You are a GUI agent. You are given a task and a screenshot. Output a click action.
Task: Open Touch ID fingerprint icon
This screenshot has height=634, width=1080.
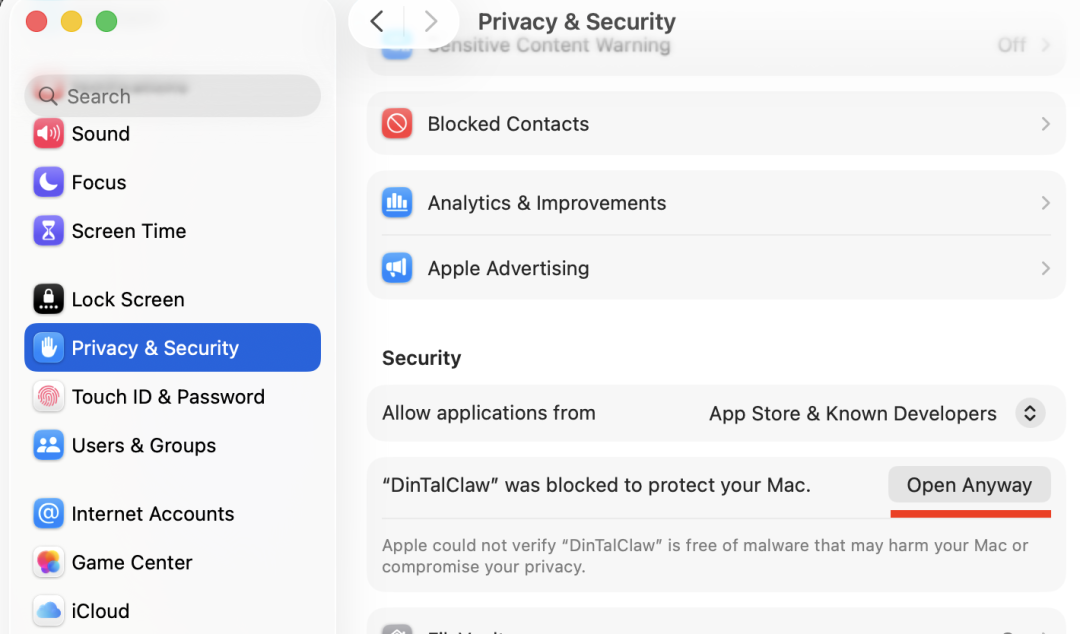click(x=48, y=397)
